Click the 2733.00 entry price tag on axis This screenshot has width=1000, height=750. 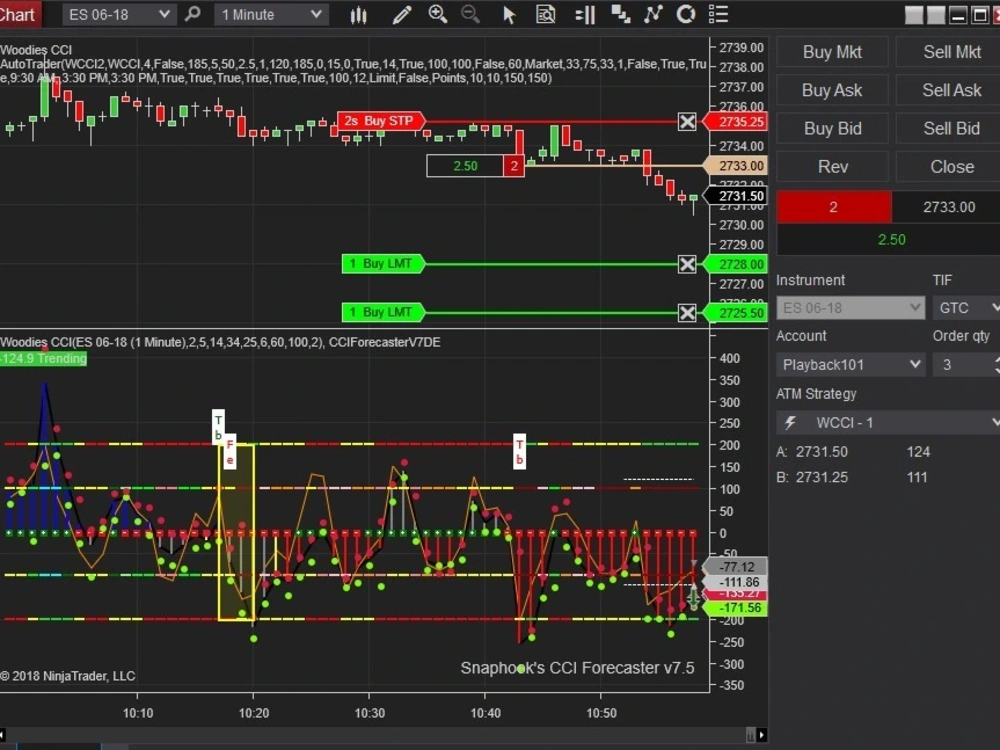pos(735,166)
